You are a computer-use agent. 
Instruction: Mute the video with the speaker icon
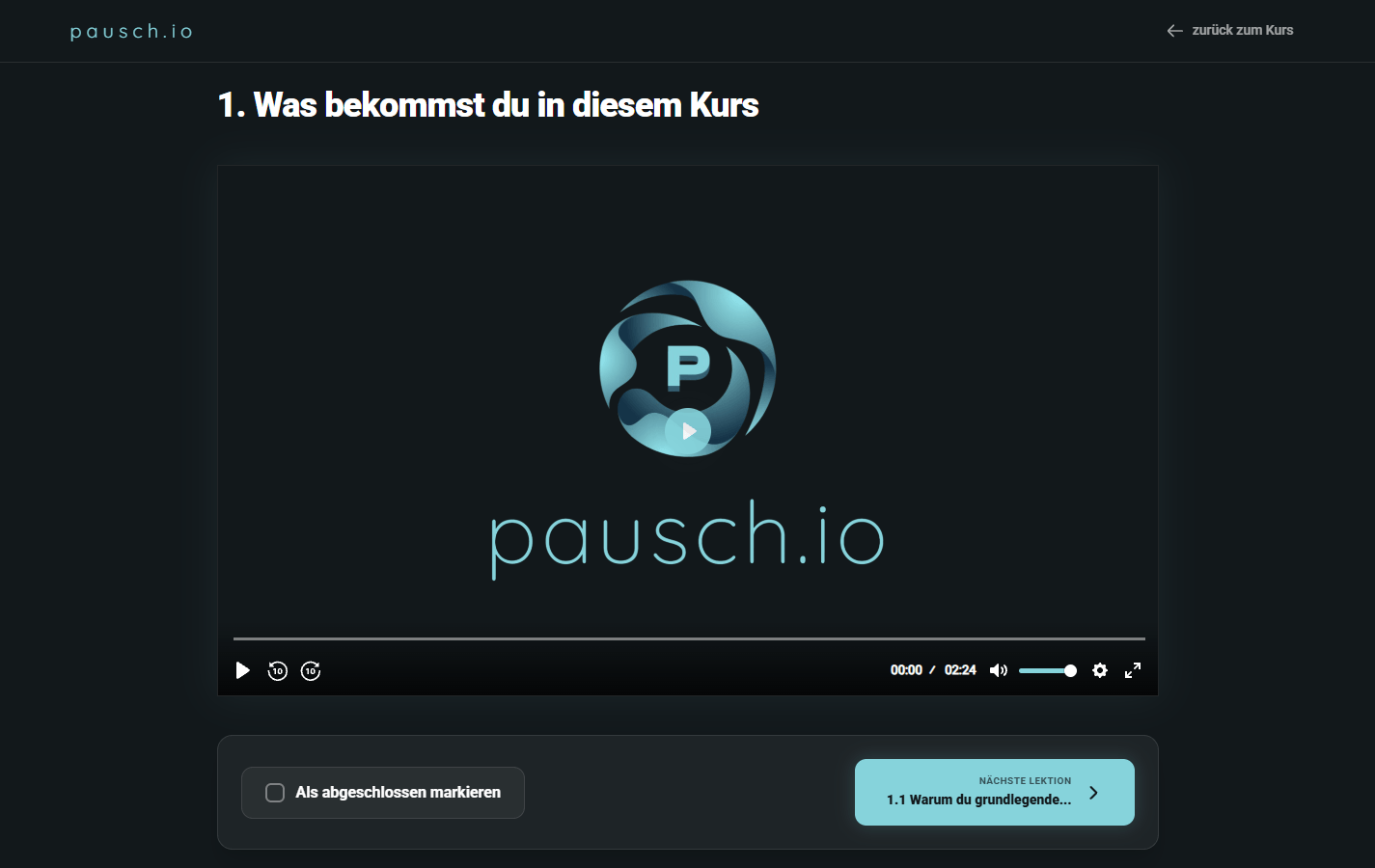[x=999, y=670]
